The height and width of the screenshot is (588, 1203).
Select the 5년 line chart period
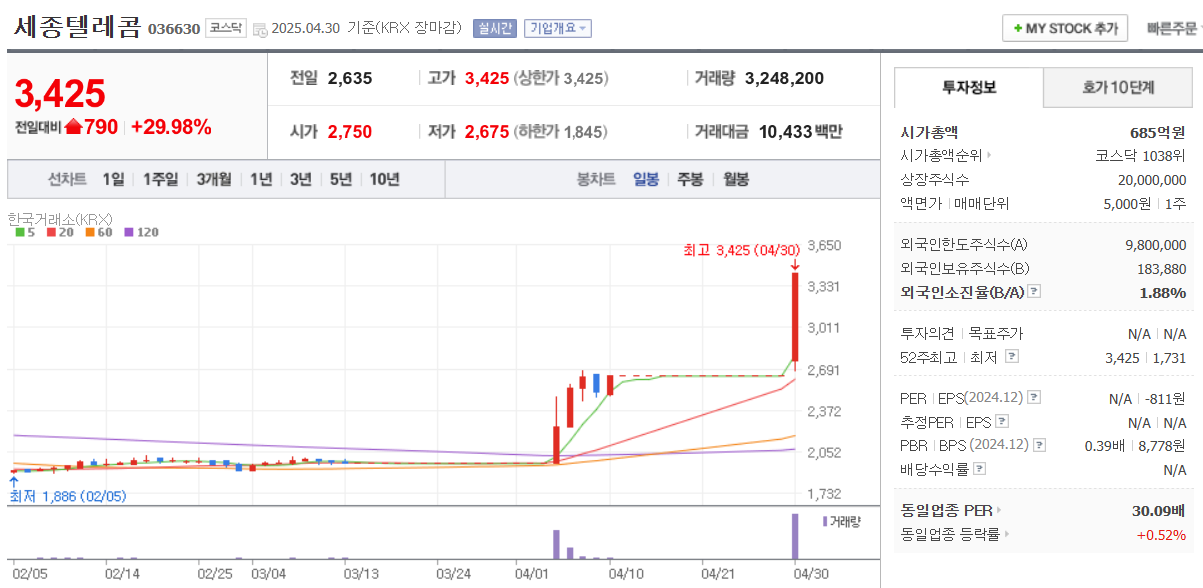[x=340, y=180]
